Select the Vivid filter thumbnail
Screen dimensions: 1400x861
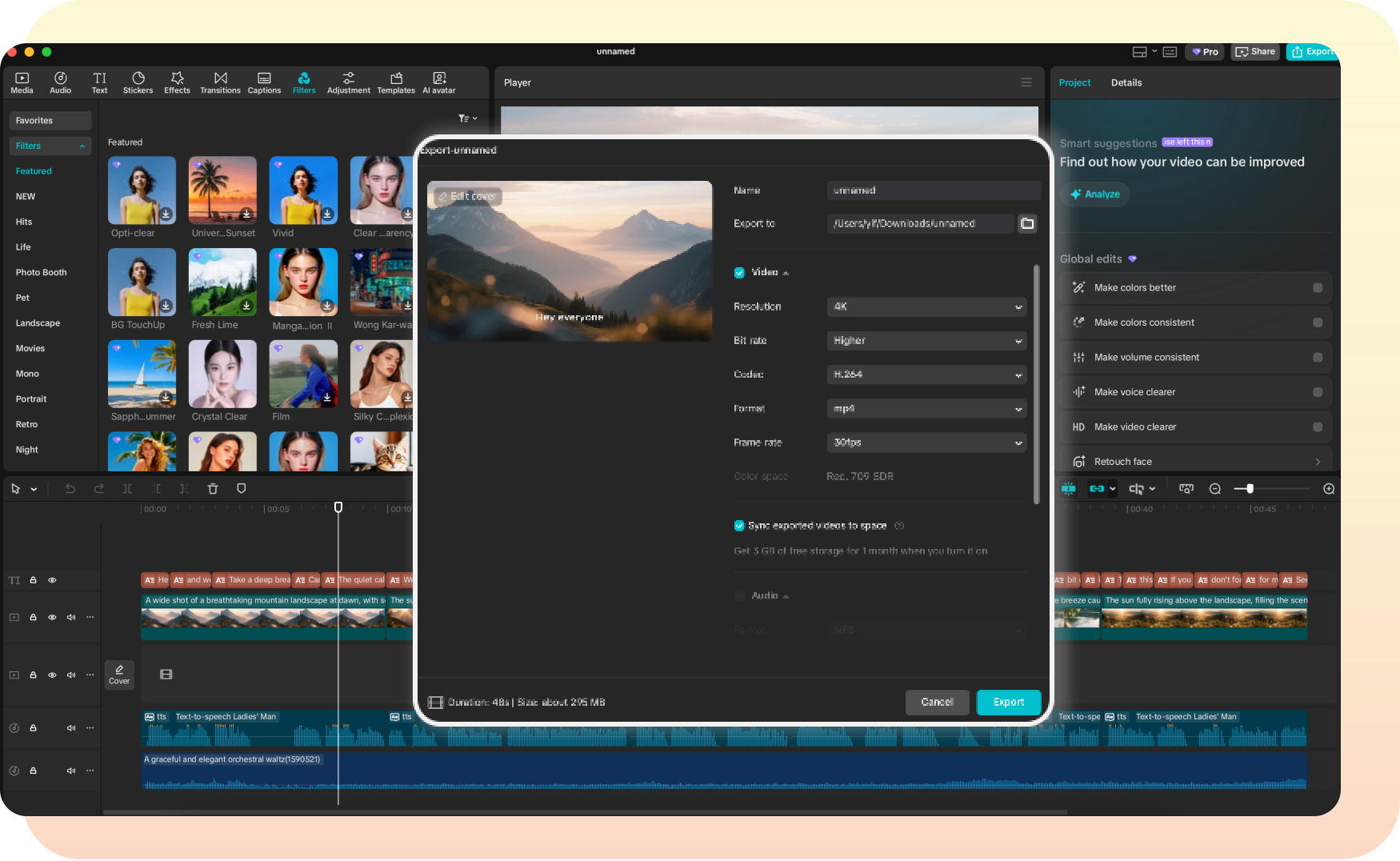303,190
